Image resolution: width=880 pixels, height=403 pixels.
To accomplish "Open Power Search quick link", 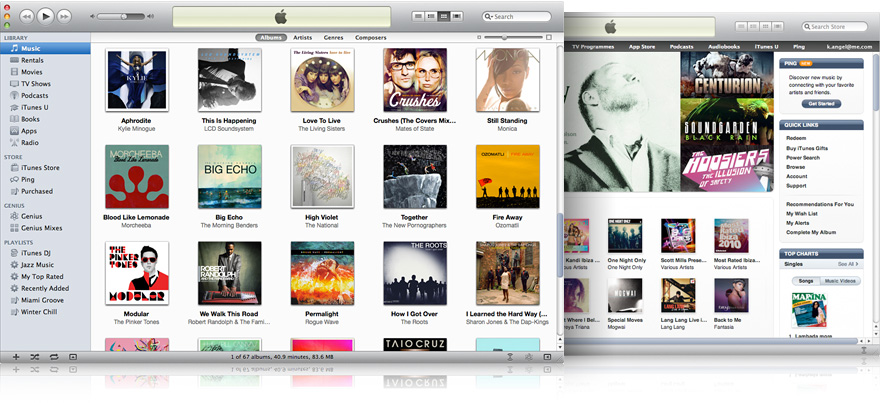I will pos(803,158).
